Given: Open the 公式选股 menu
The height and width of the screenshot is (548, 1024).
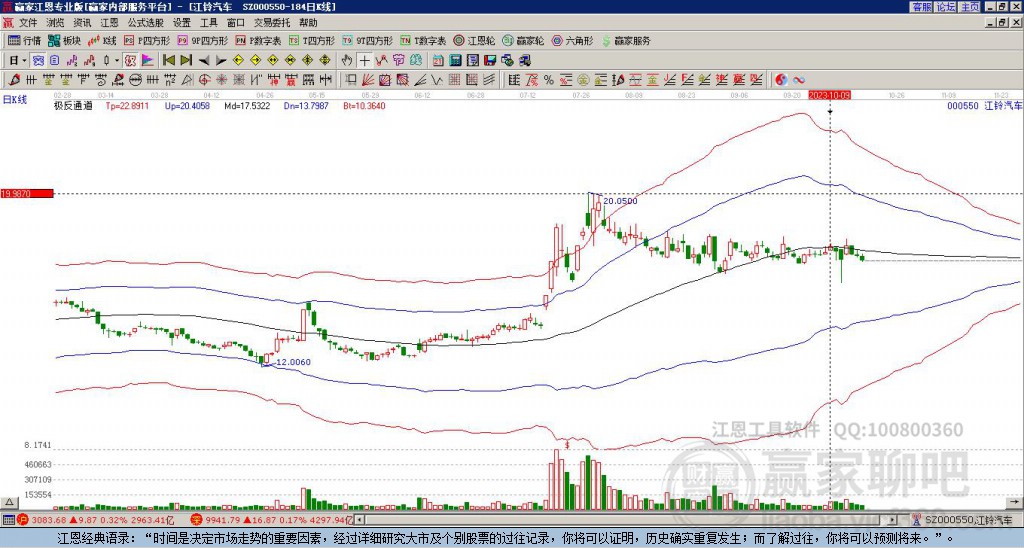Looking at the screenshot, I should point(146,23).
